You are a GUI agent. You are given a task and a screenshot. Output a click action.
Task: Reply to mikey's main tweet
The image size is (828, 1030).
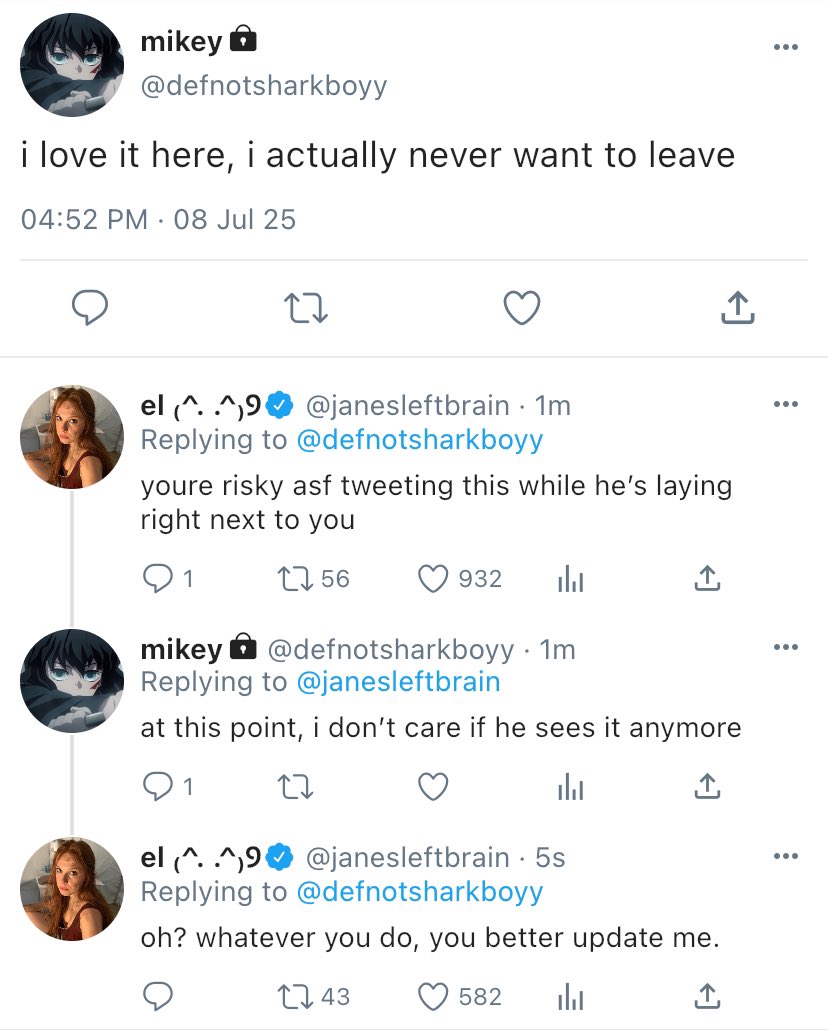click(90, 308)
